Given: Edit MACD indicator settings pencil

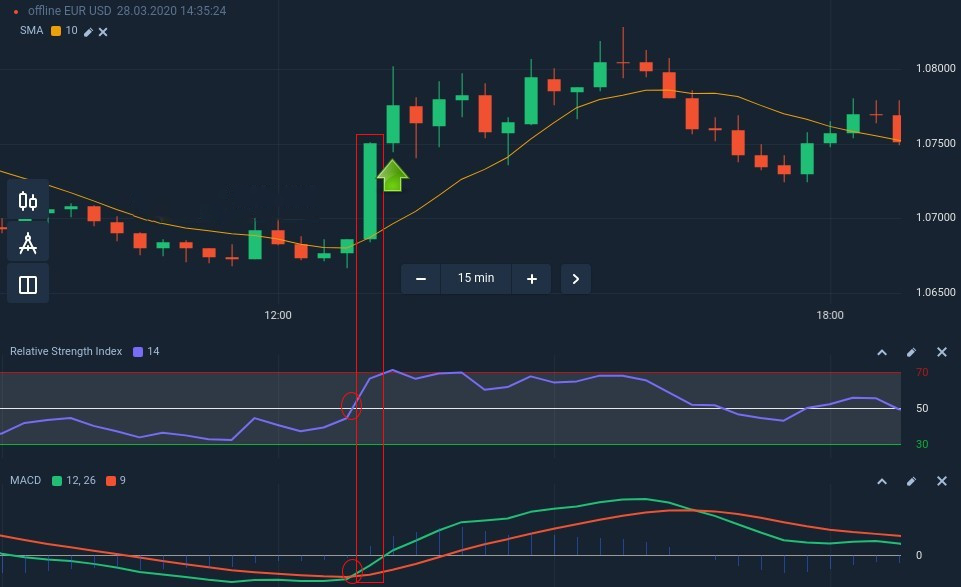Looking at the screenshot, I should [x=911, y=481].
